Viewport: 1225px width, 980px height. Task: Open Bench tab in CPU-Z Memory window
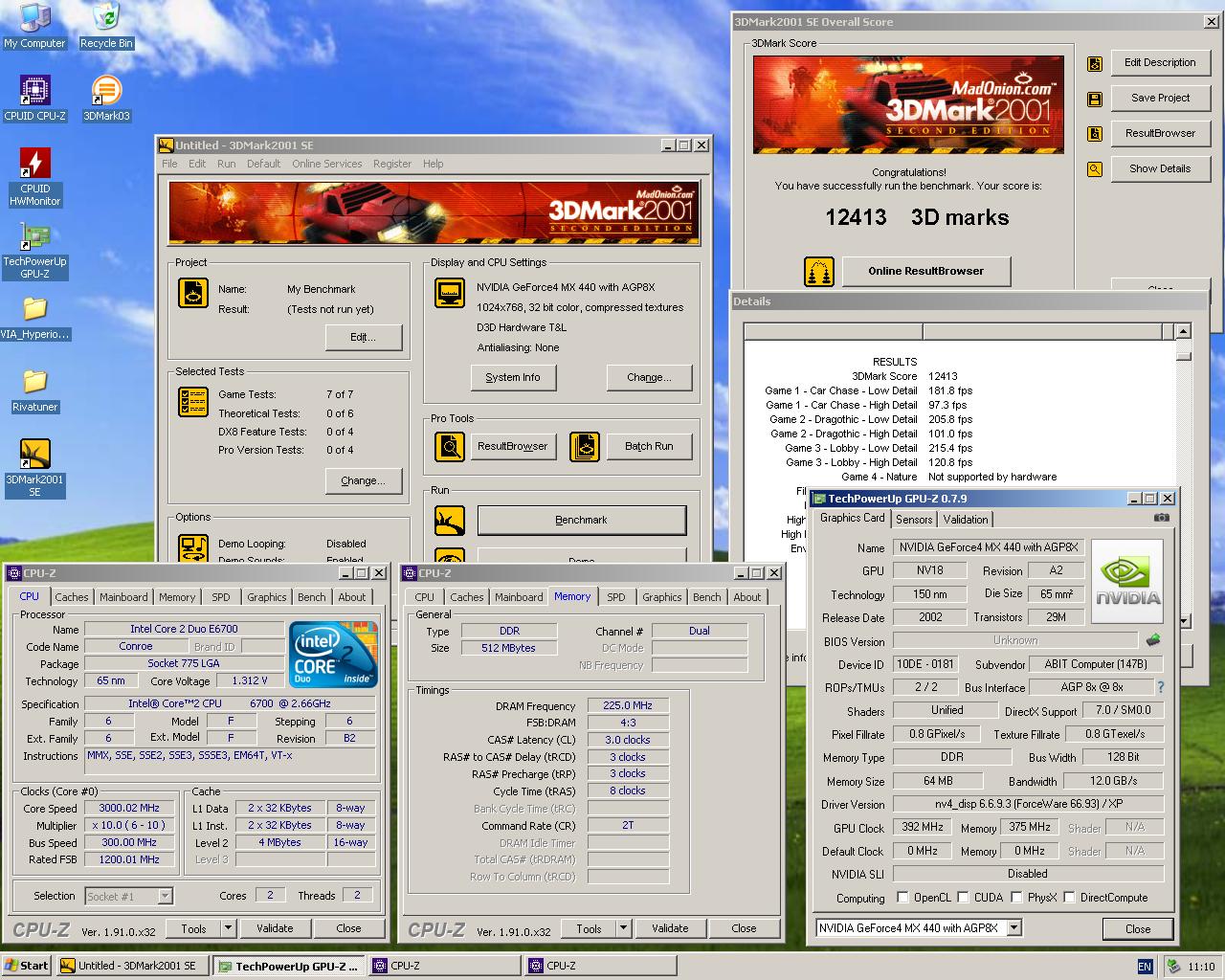(707, 597)
